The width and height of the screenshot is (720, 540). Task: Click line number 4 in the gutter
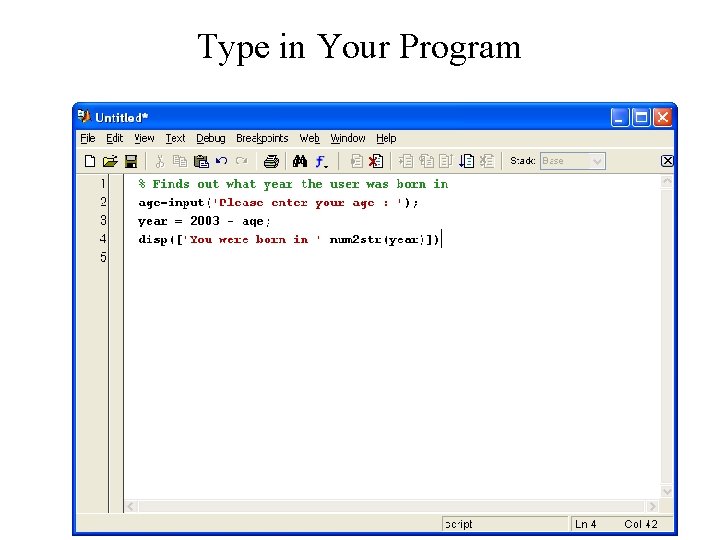(103, 239)
